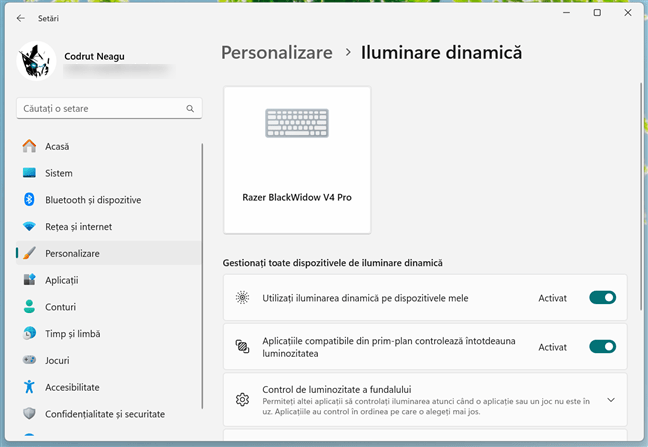The image size is (648, 447).
Task: Open the Sistem settings category
Action: click(x=58, y=173)
